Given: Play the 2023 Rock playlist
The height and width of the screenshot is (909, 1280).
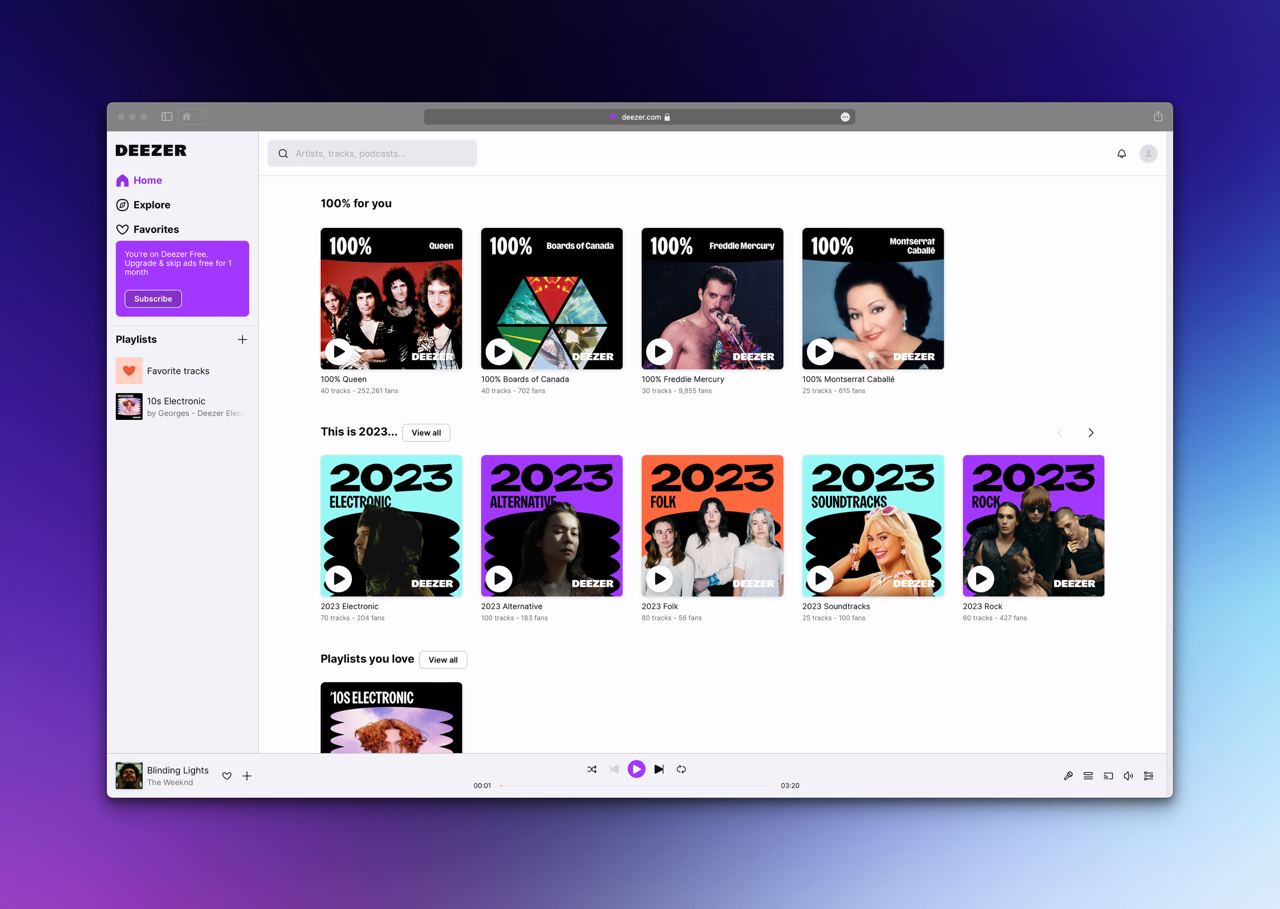Looking at the screenshot, I should 980,578.
